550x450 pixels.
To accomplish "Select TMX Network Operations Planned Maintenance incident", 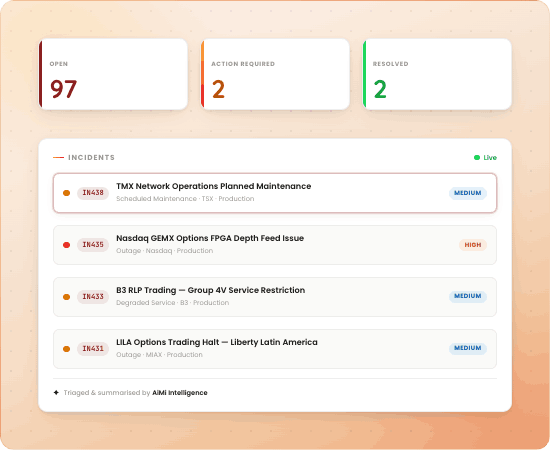I will click(275, 193).
